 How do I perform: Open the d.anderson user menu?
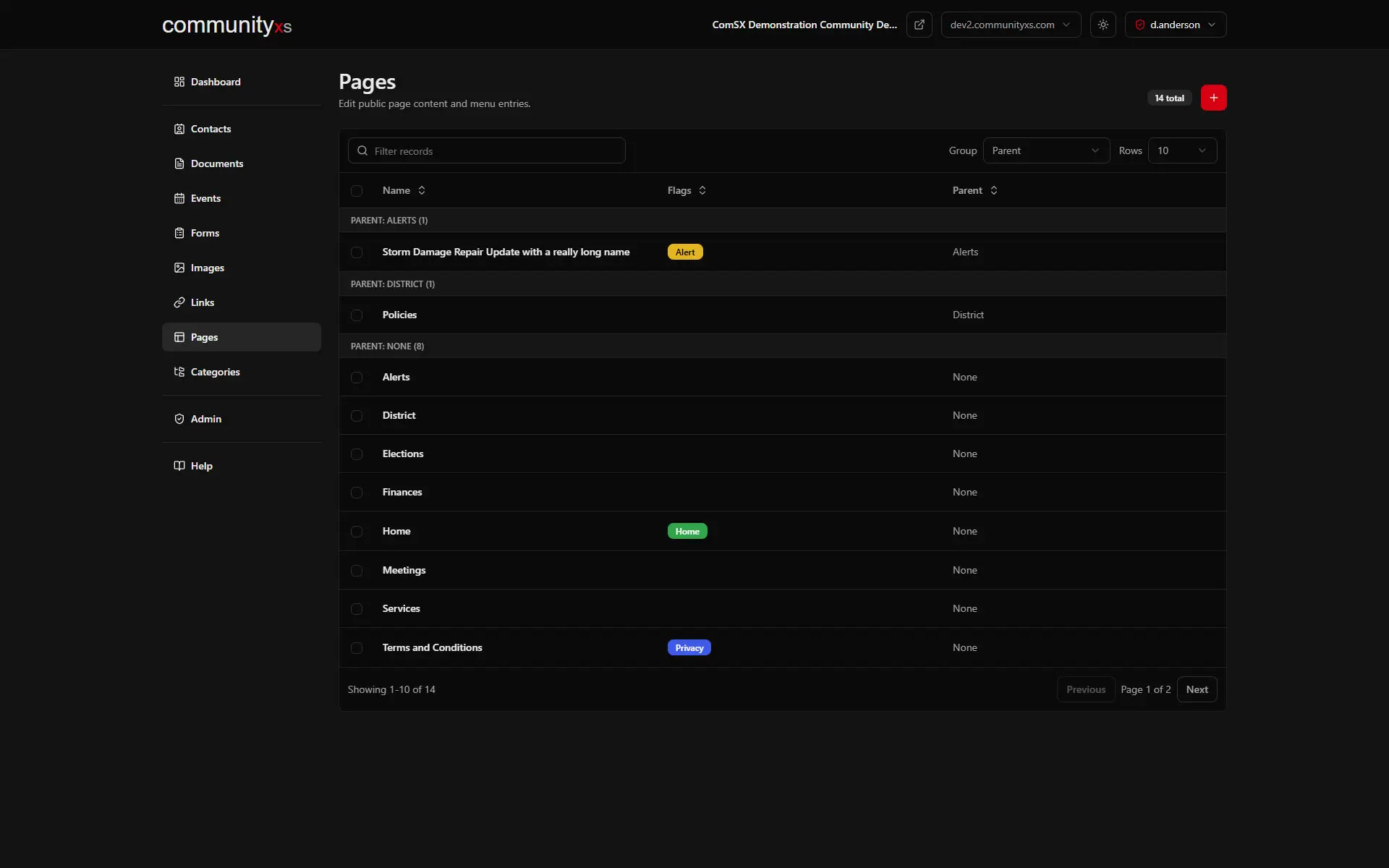[1176, 25]
